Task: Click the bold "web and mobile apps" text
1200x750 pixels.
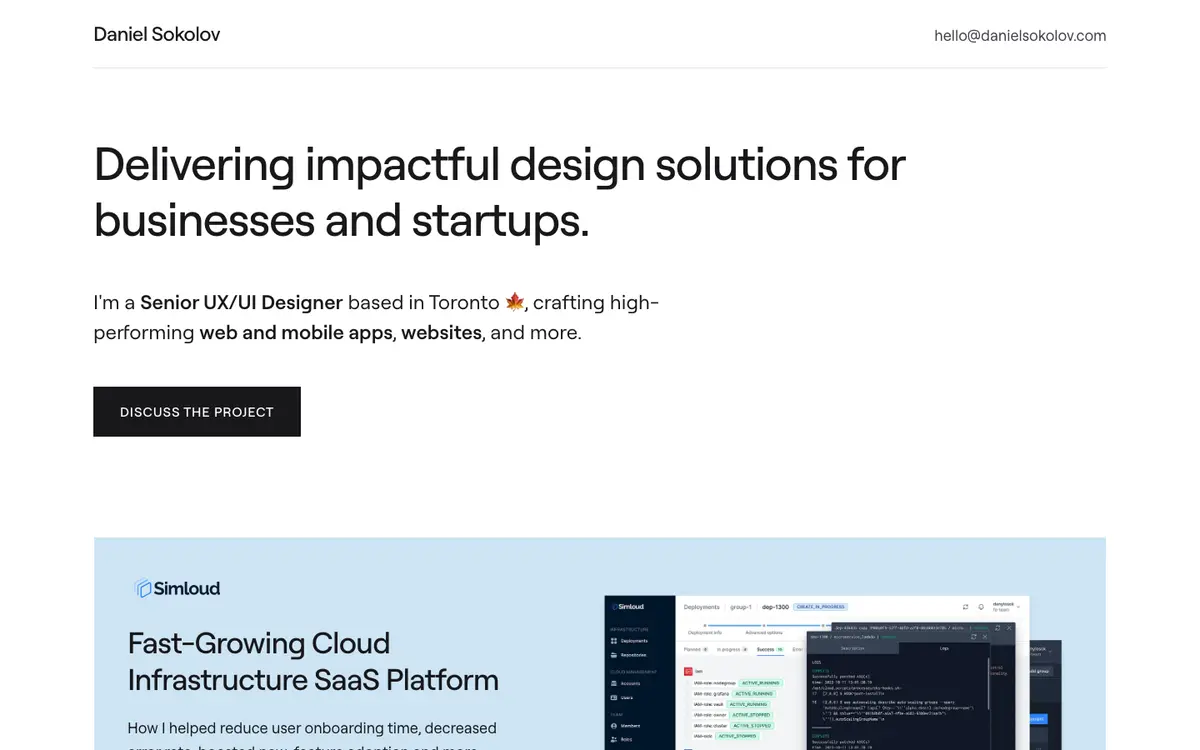Action: click(295, 332)
